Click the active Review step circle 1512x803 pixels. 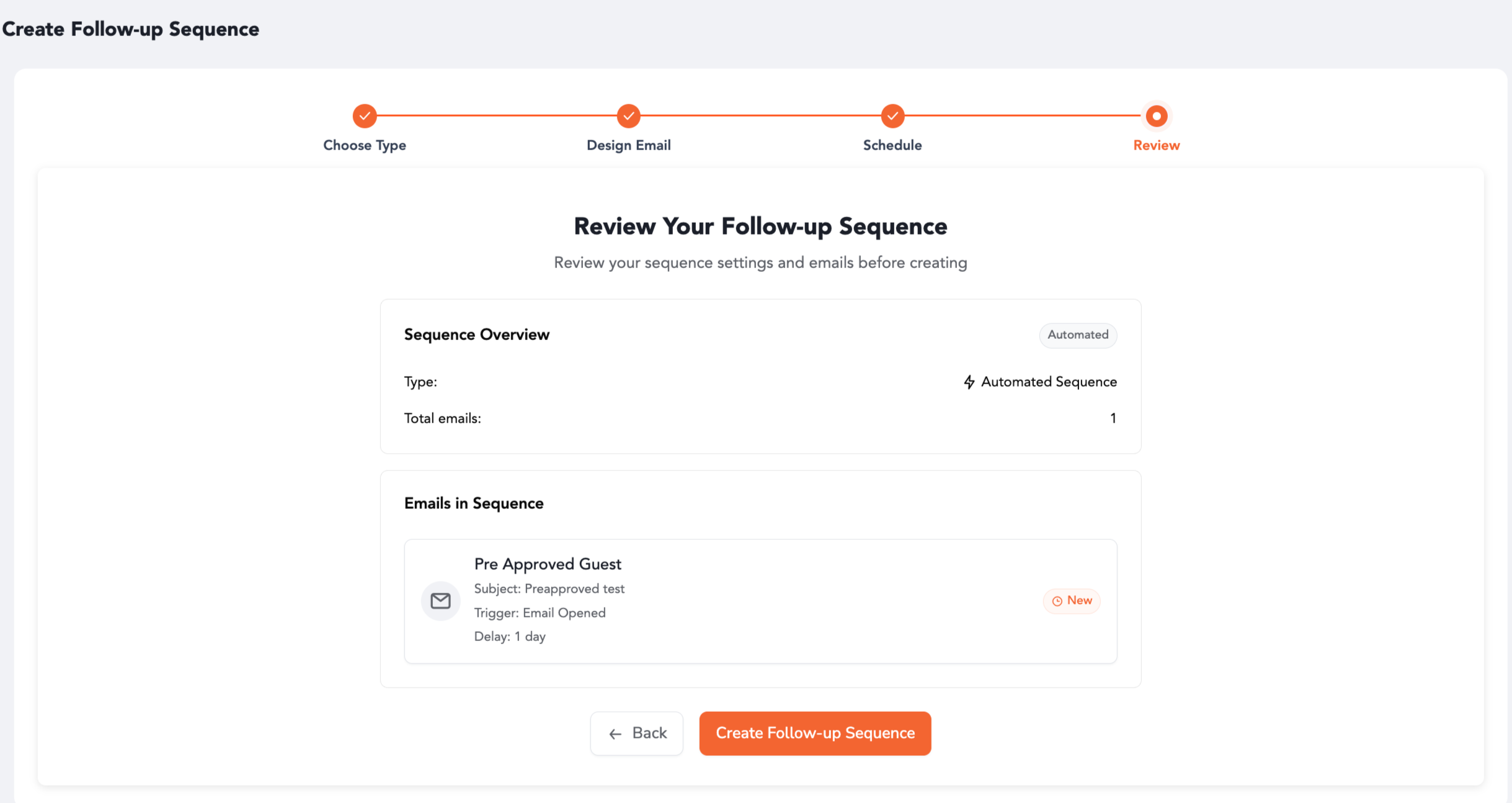(x=1156, y=116)
